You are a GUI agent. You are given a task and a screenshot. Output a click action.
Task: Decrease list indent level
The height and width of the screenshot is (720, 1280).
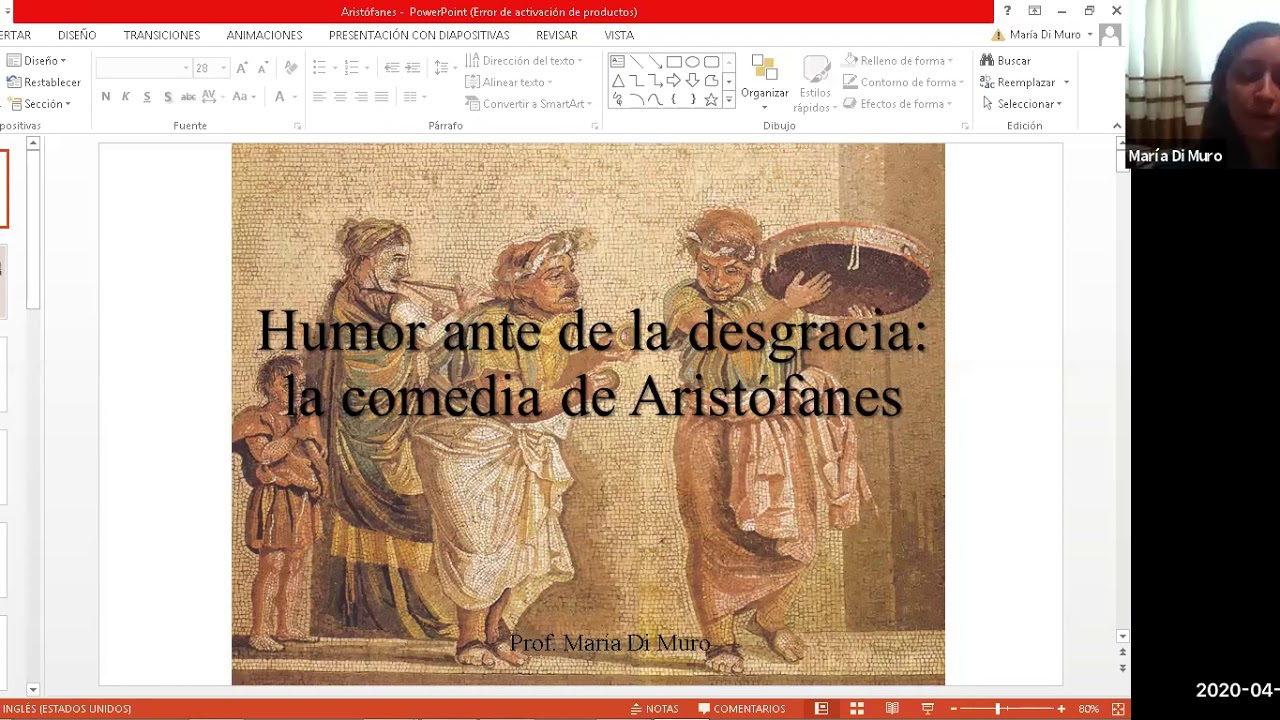point(392,68)
